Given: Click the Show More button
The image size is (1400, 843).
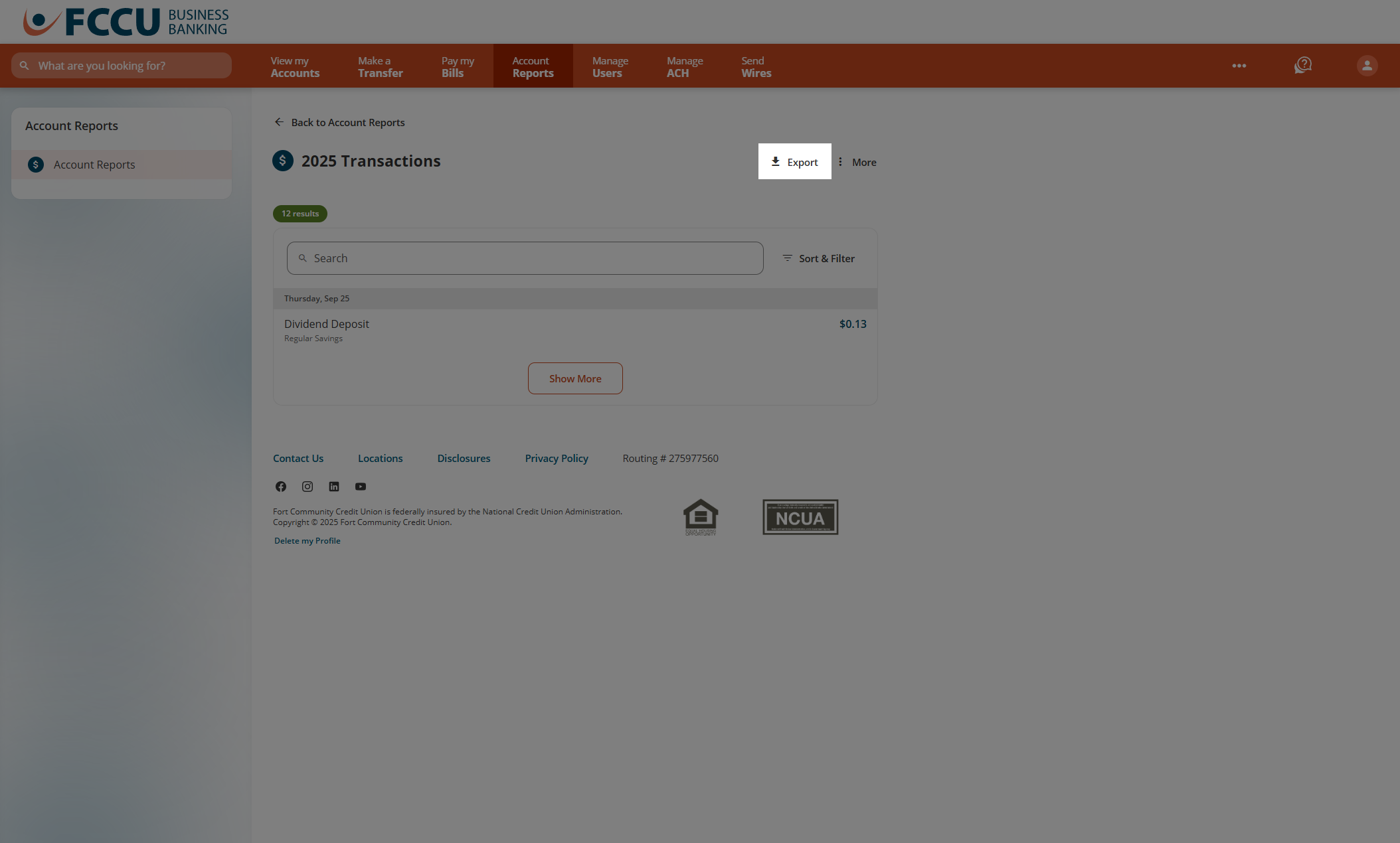Looking at the screenshot, I should [575, 378].
